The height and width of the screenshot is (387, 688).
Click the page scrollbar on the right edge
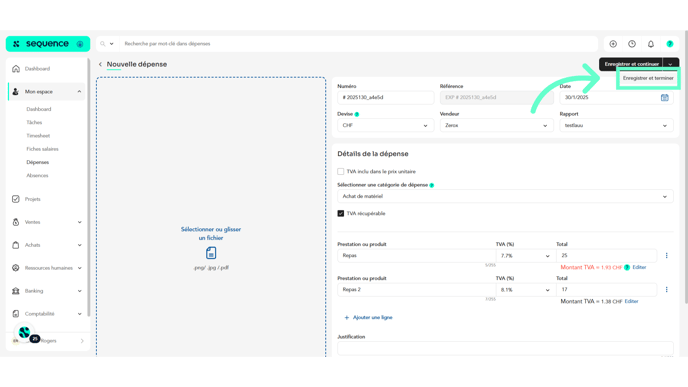point(686,167)
